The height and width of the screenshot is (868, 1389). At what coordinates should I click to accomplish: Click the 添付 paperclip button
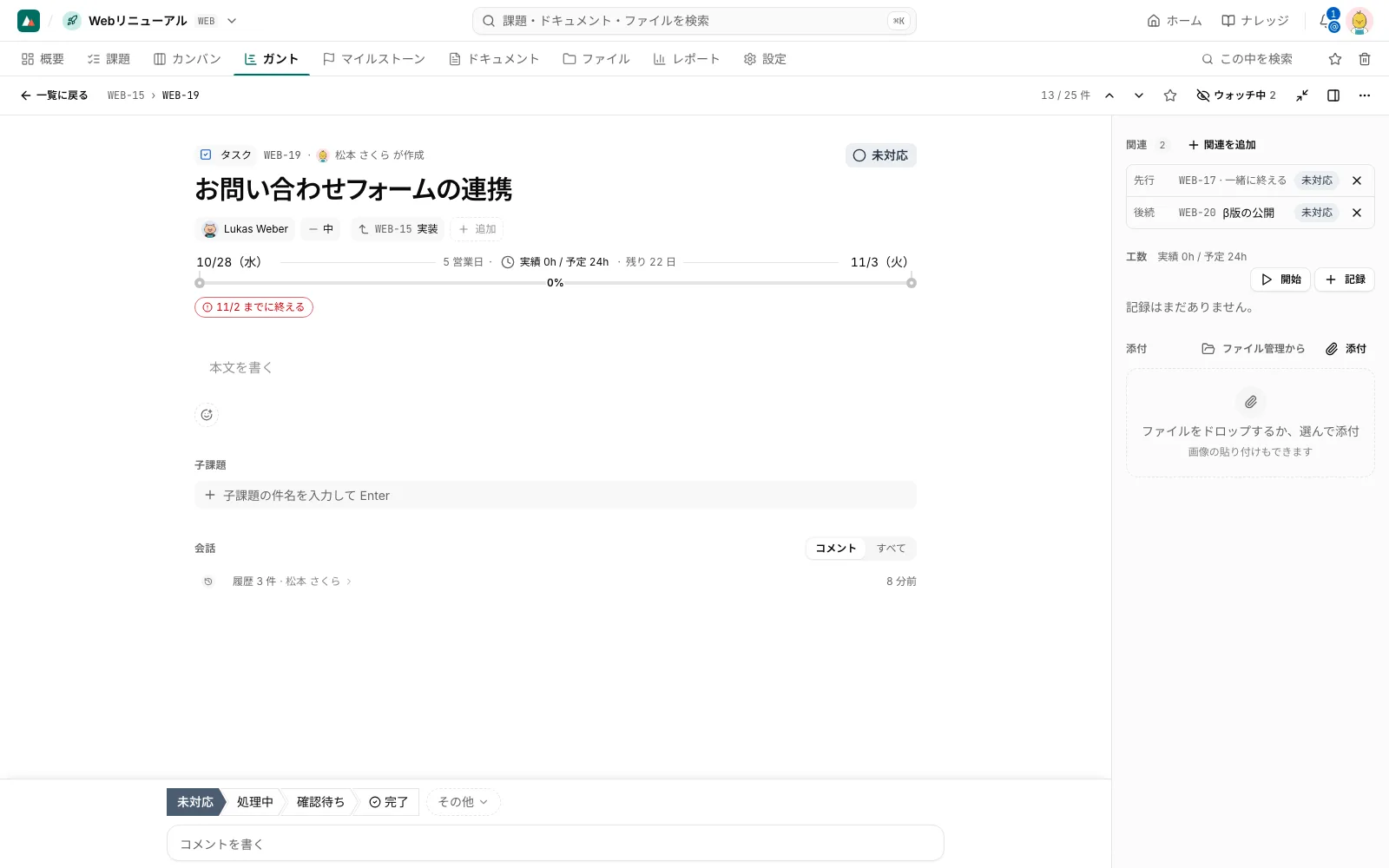click(x=1346, y=349)
